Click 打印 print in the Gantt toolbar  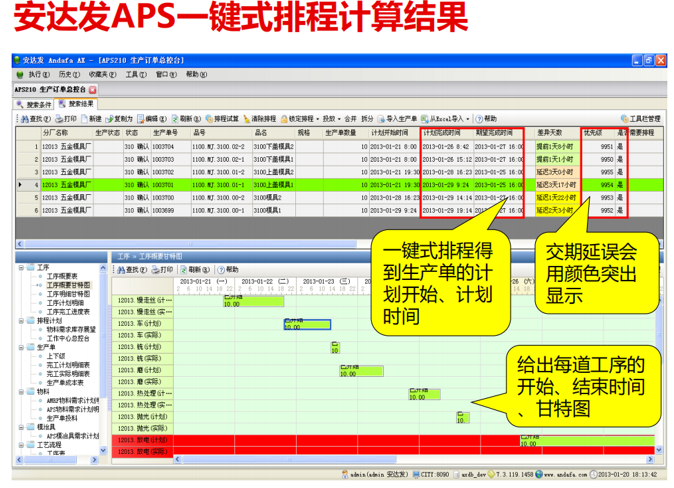tap(162, 270)
